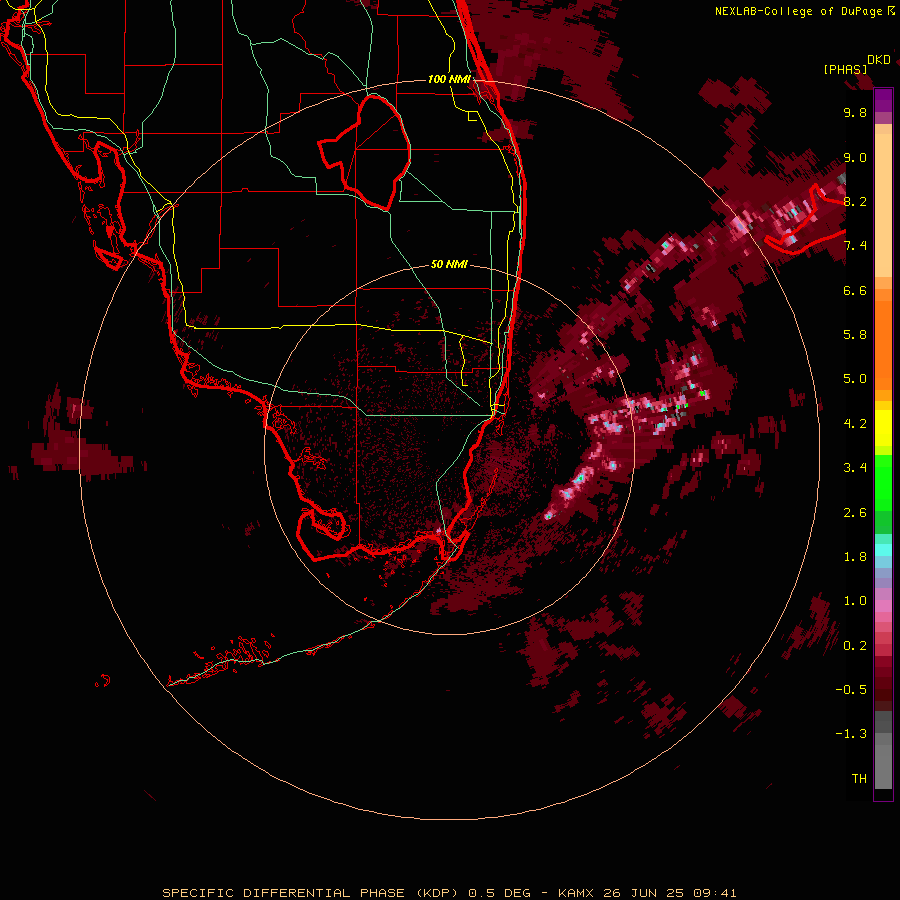The width and height of the screenshot is (900, 900).
Task: Click the 2.6 value on color scale
Action: [855, 513]
